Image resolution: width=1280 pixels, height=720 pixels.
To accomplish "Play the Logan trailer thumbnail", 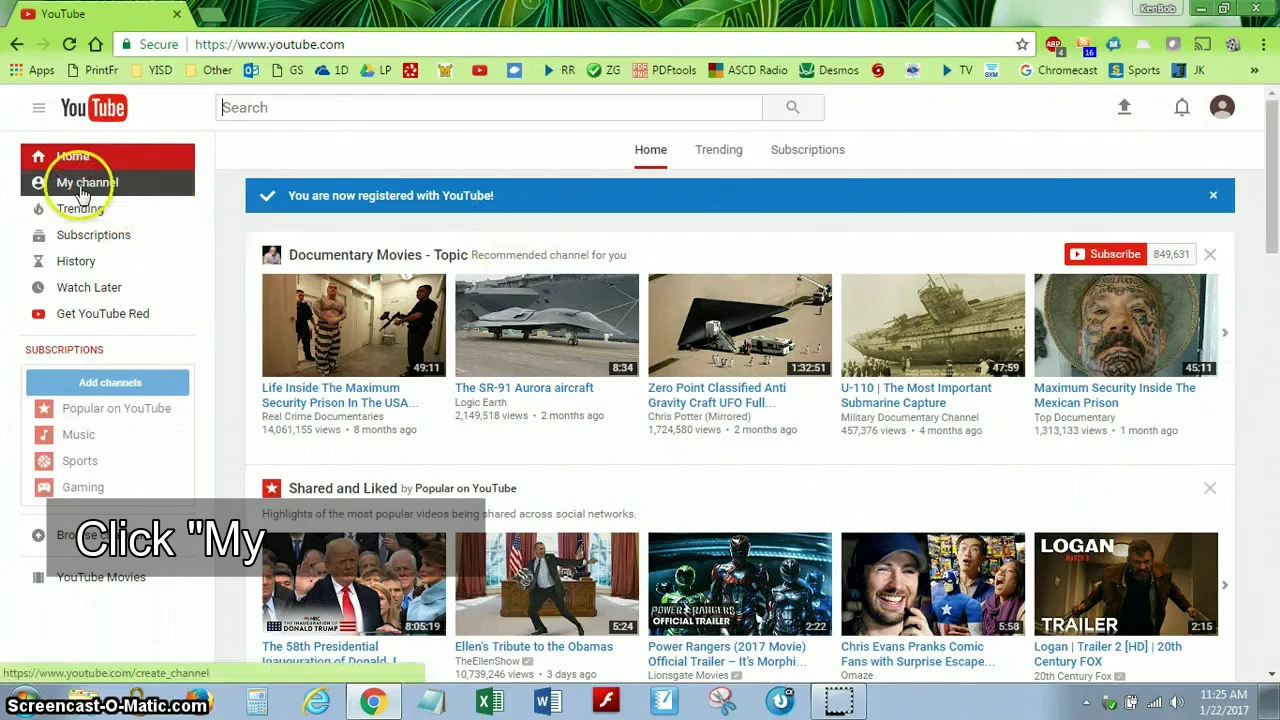I will click(x=1126, y=584).
